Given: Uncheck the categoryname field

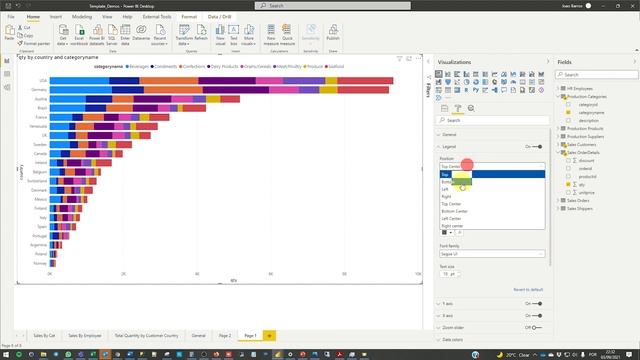Looking at the screenshot, I should pos(568,112).
